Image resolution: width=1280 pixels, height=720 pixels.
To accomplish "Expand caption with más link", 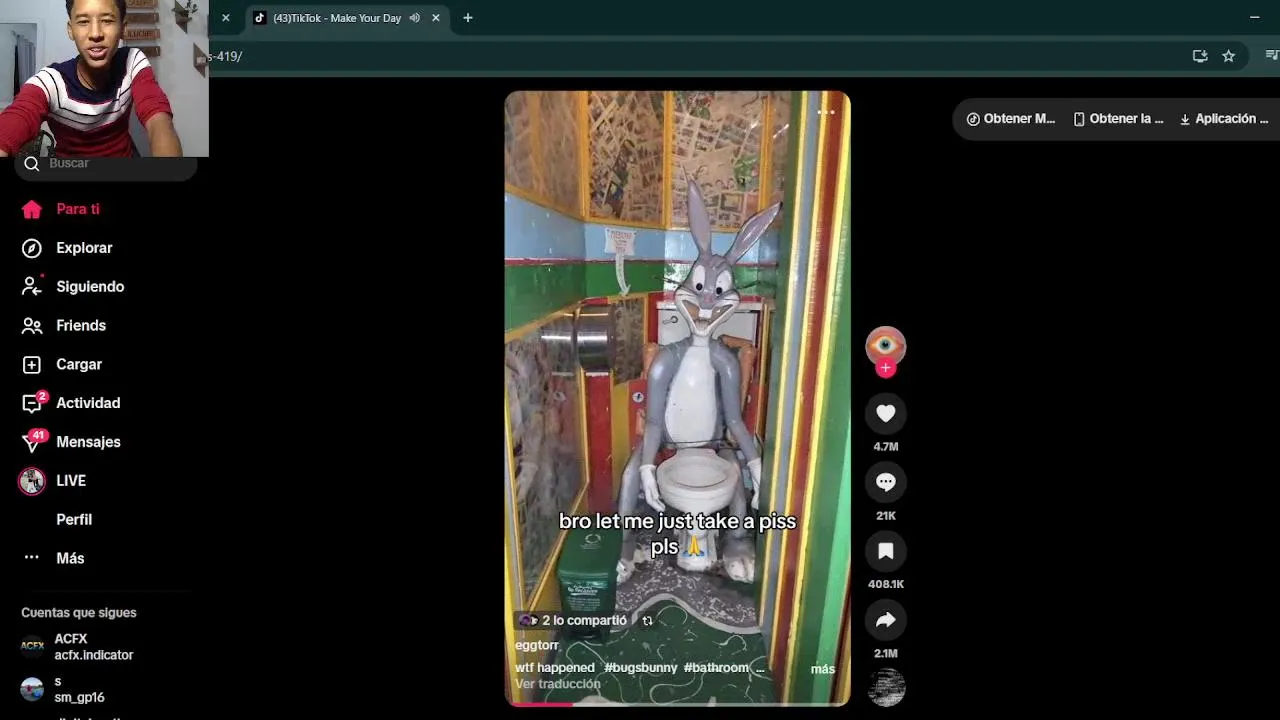I will pyautogui.click(x=822, y=669).
